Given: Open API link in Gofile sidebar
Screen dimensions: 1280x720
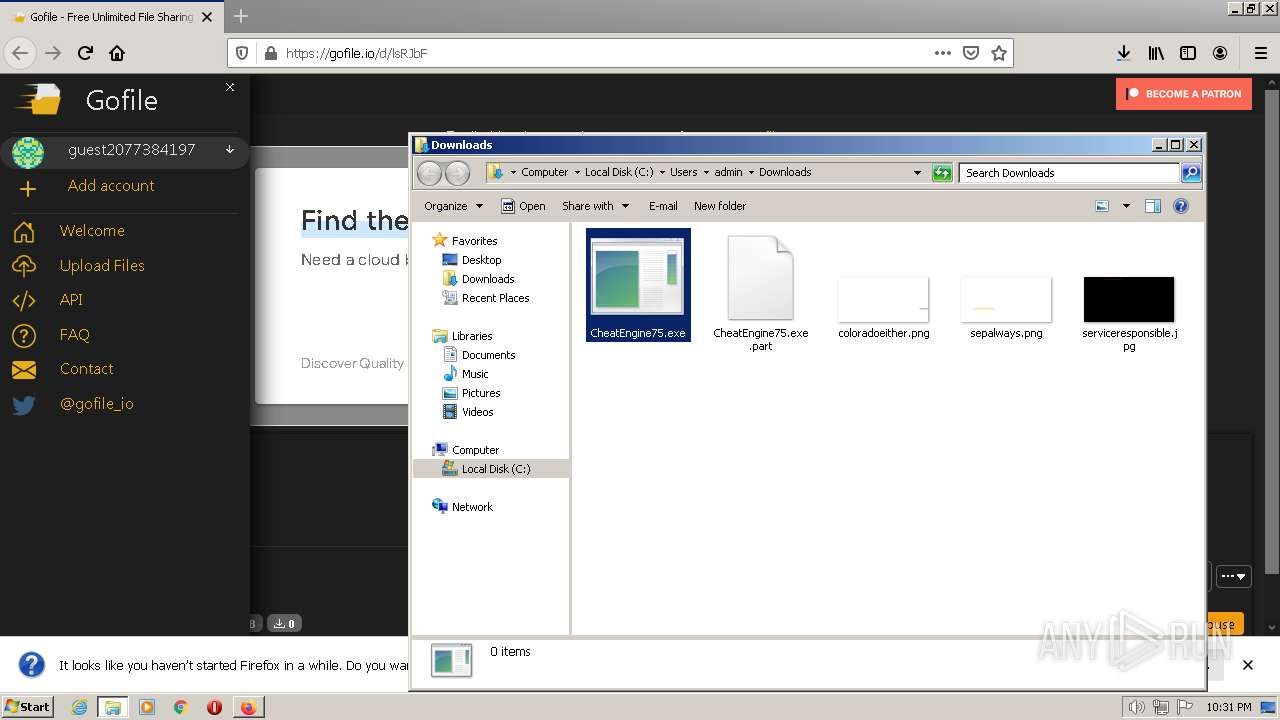Looking at the screenshot, I should pos(71,299).
